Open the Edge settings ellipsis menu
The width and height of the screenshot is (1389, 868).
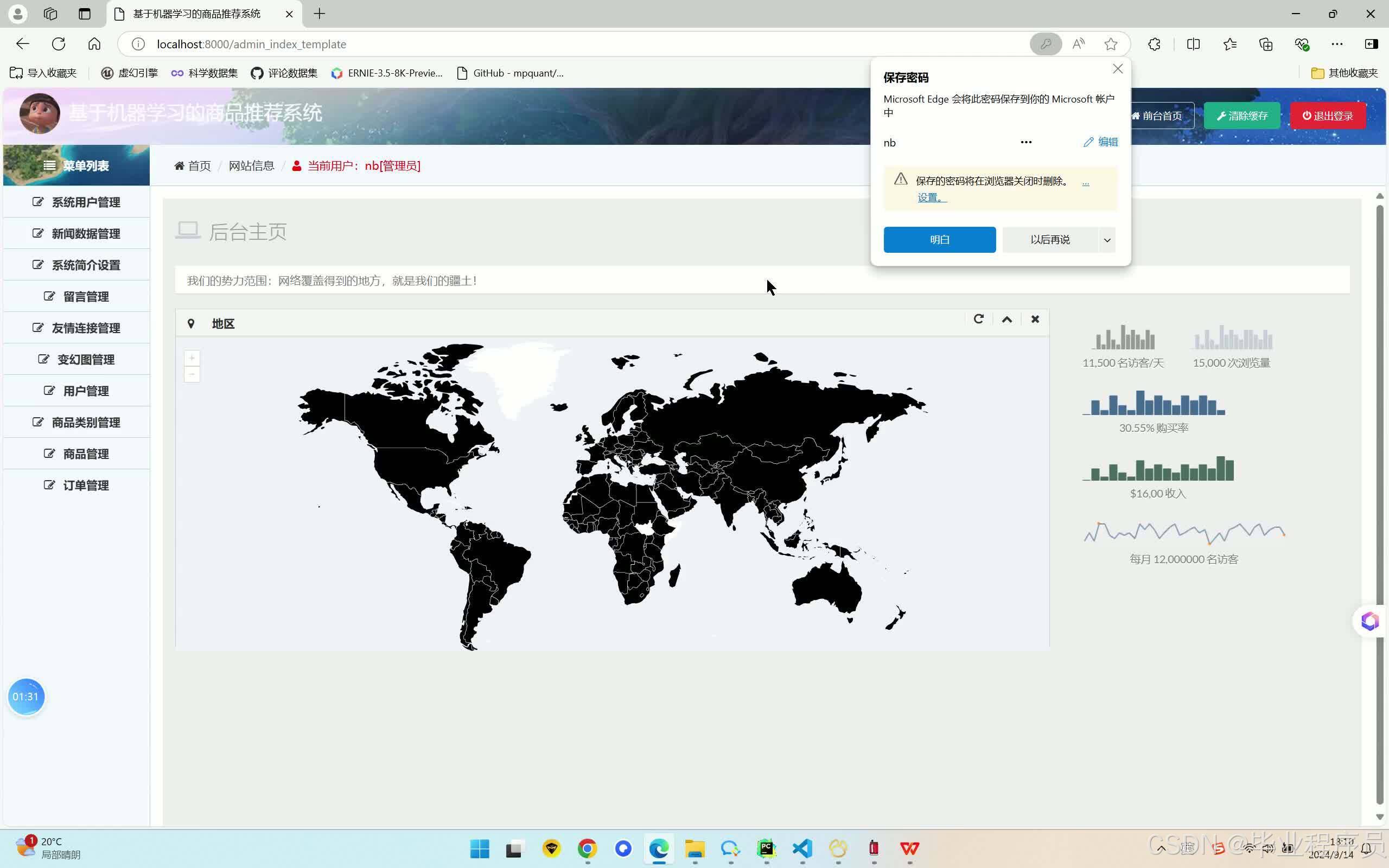[x=1337, y=44]
